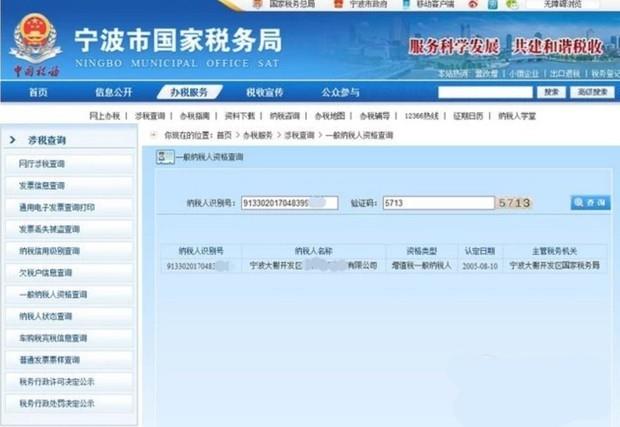Click 办税服务 in the breadcrumb
The image size is (620, 427).
pyautogui.click(x=258, y=135)
